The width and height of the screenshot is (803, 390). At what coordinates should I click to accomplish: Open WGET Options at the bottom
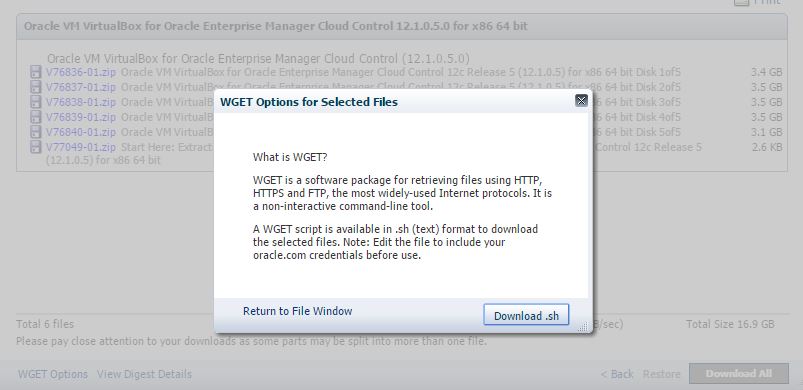(53, 374)
